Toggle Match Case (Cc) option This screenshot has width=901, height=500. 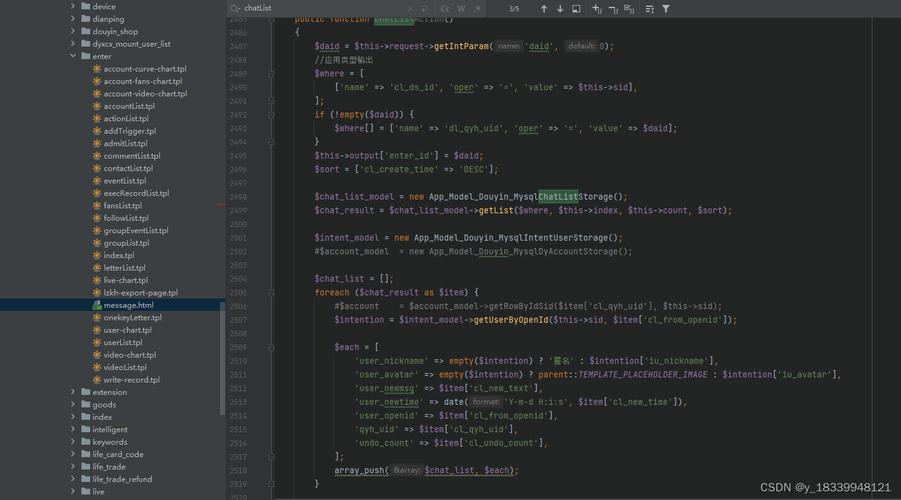tap(445, 9)
